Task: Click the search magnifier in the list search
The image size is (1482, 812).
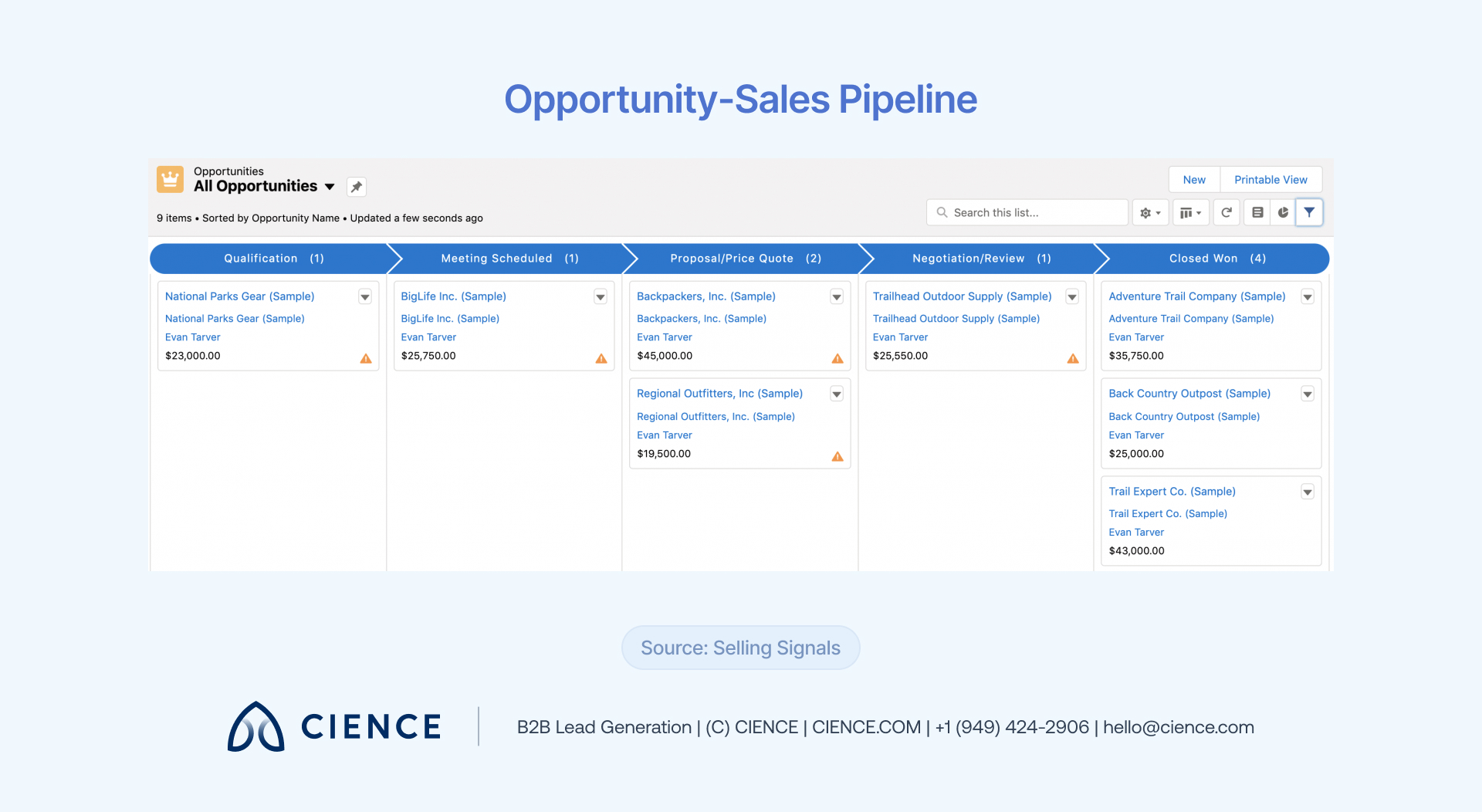Action: coord(942,212)
